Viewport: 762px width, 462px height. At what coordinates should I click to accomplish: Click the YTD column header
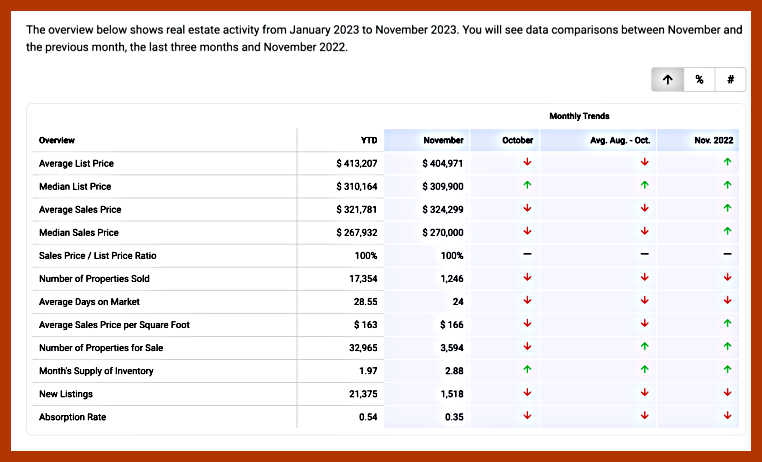pos(368,140)
